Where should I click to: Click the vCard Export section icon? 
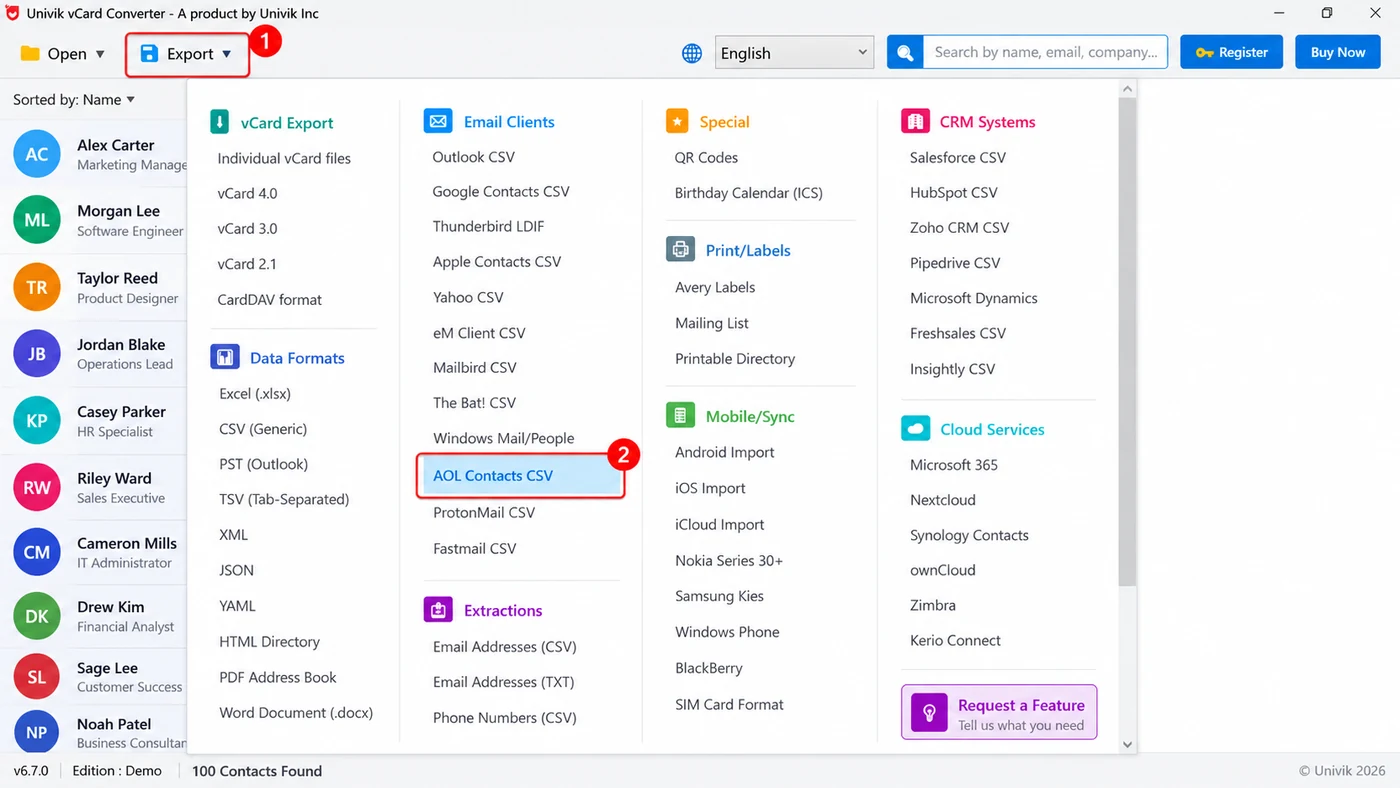click(219, 123)
